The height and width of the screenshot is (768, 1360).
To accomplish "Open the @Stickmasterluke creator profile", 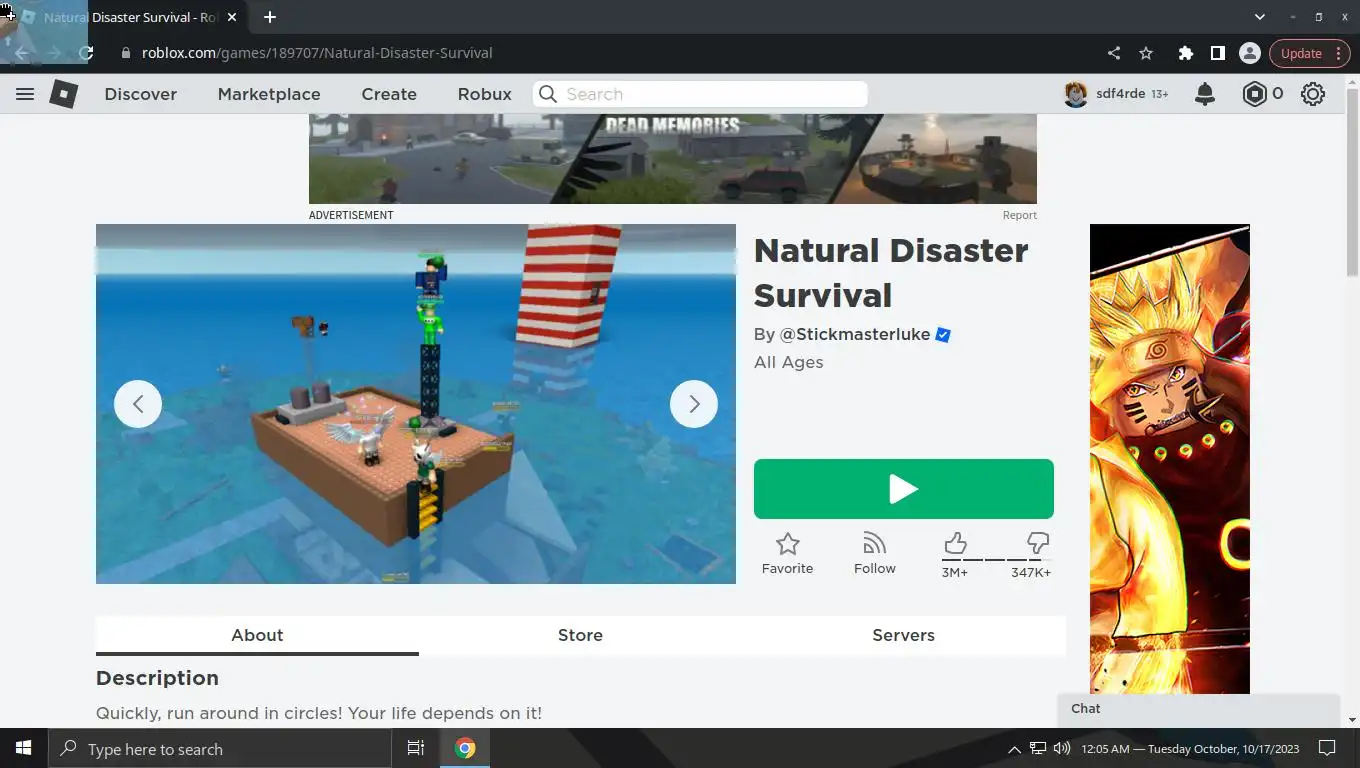I will [855, 335].
